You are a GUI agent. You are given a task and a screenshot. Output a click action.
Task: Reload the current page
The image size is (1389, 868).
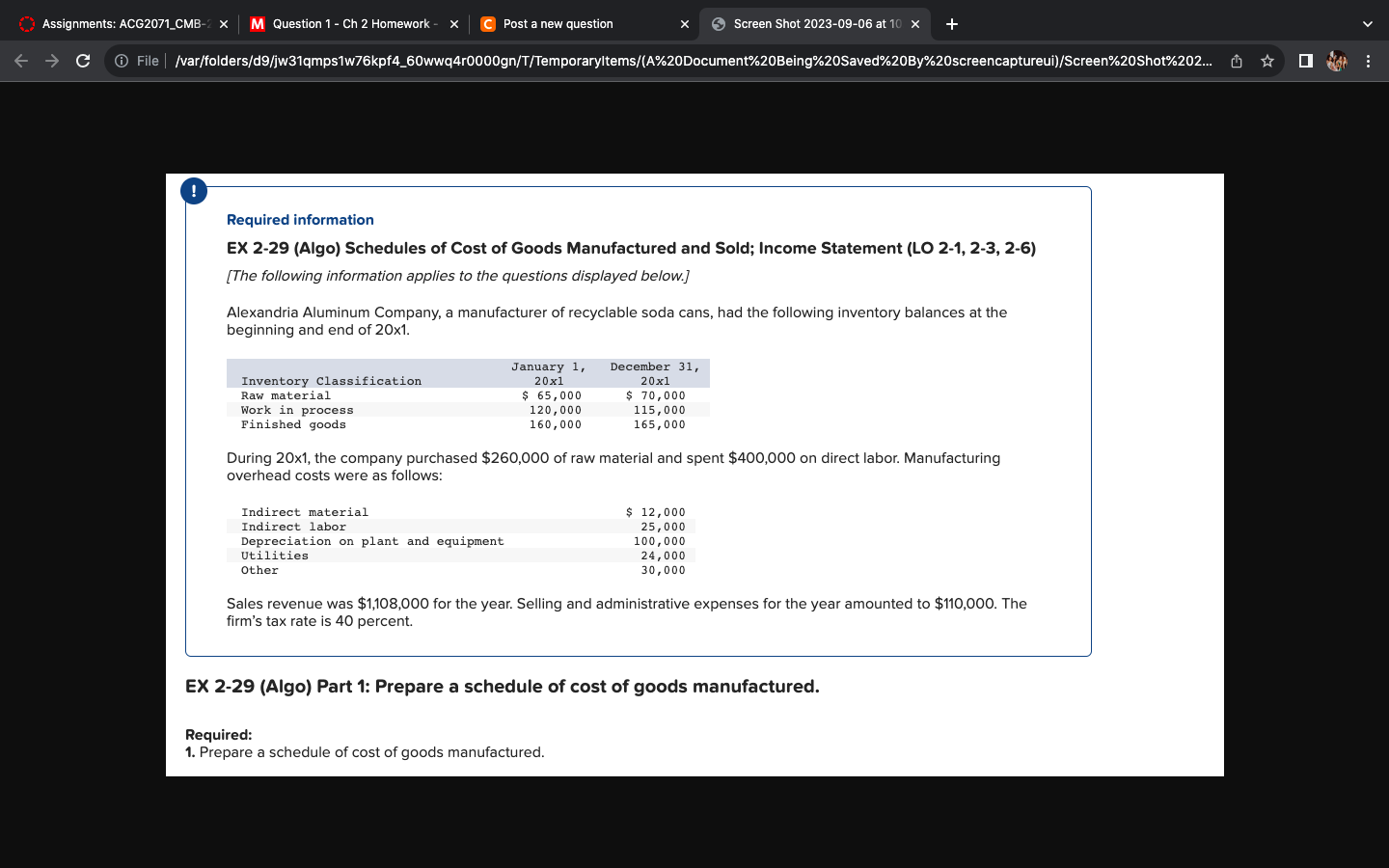pos(82,60)
